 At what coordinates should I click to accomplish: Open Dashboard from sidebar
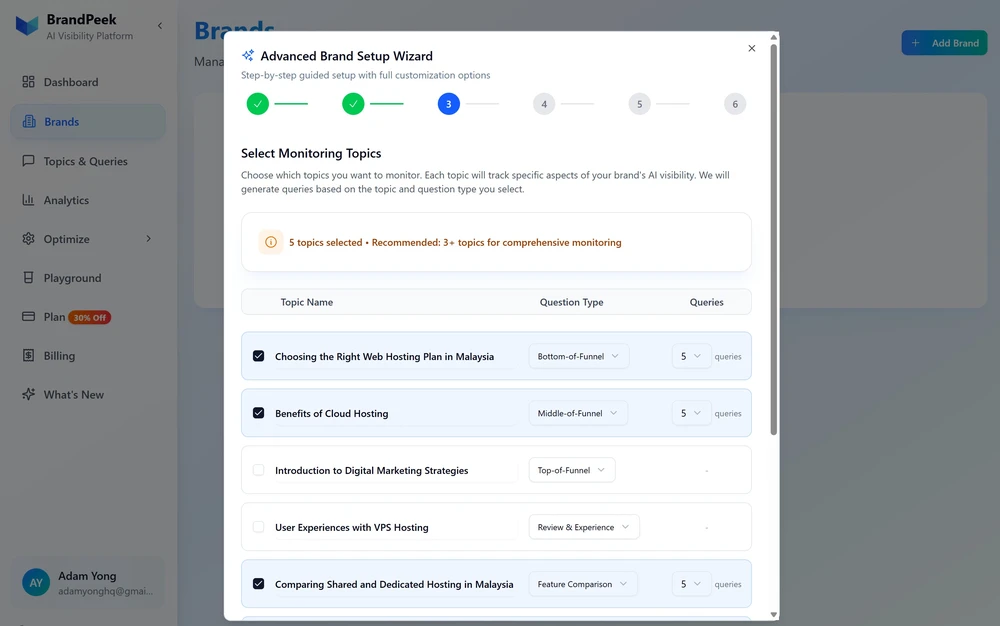point(88,82)
